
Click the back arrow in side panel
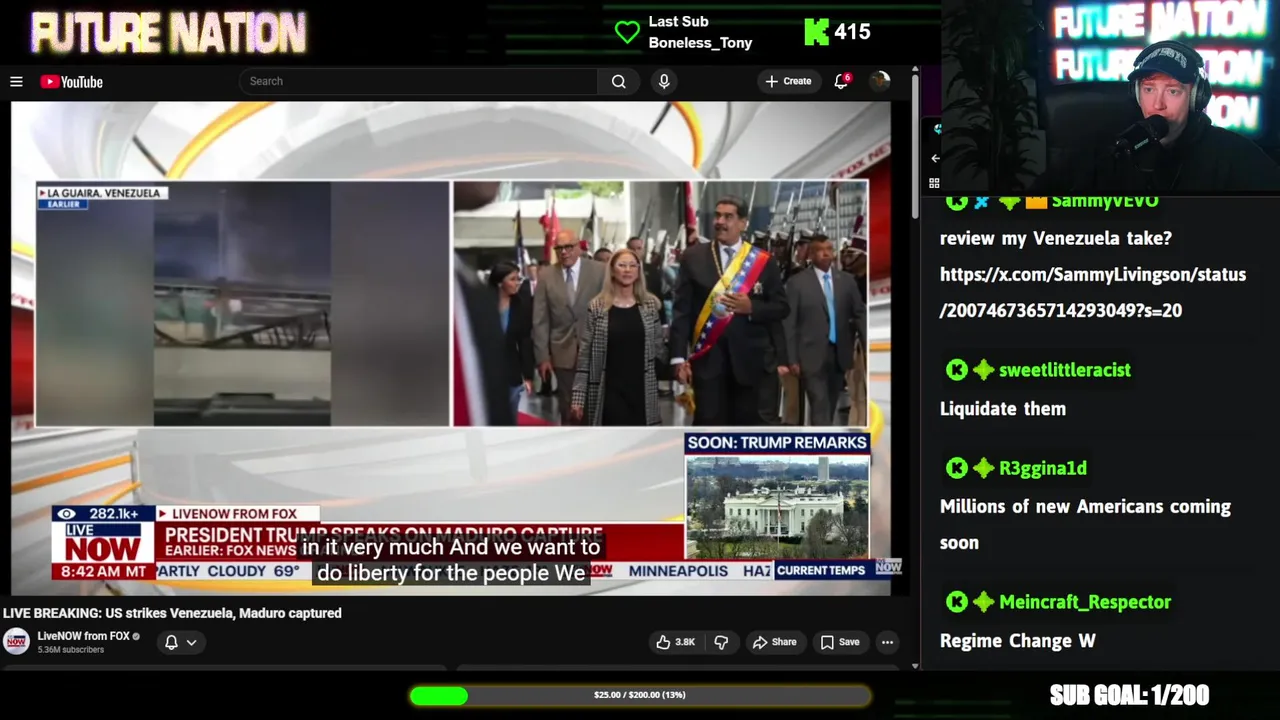(935, 158)
